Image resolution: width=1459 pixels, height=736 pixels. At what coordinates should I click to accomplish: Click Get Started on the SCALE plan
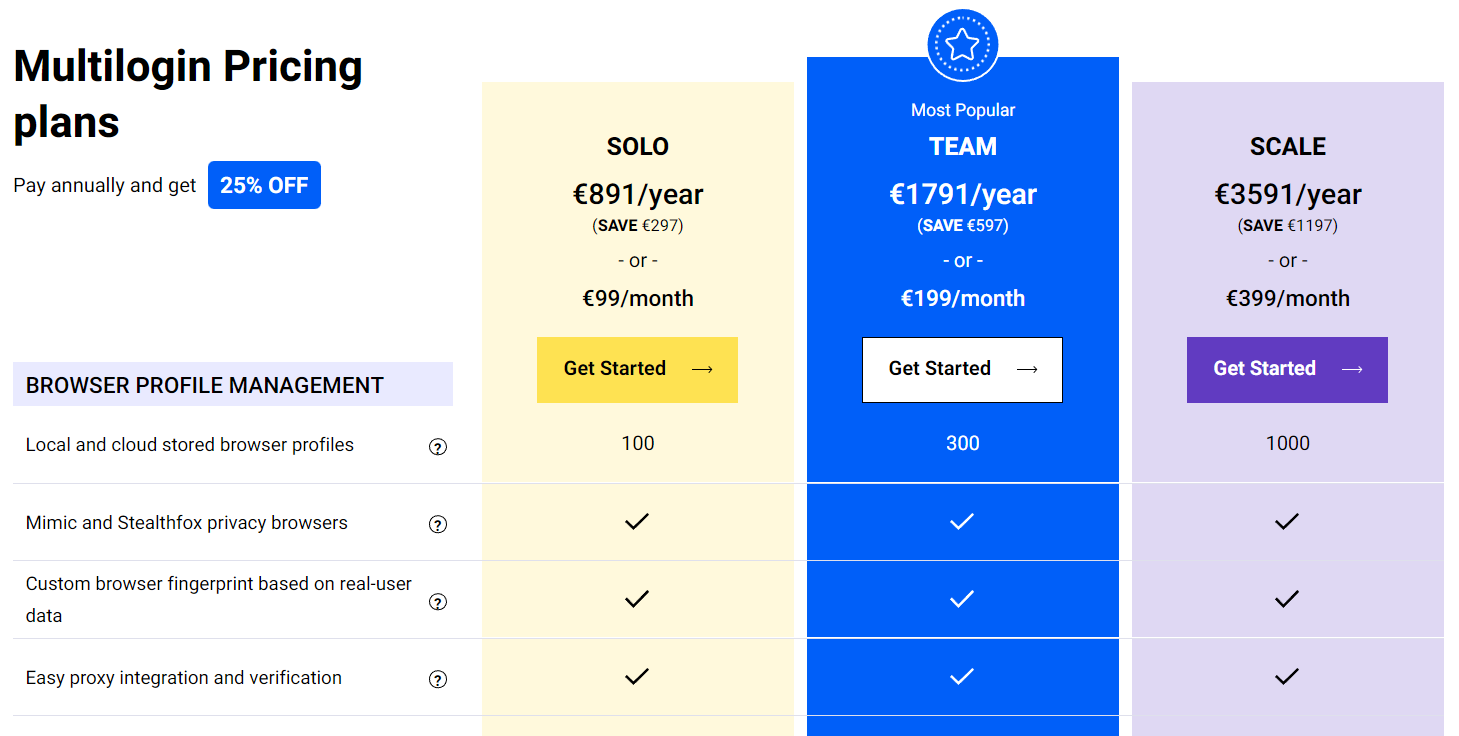pyautogui.click(x=1287, y=369)
